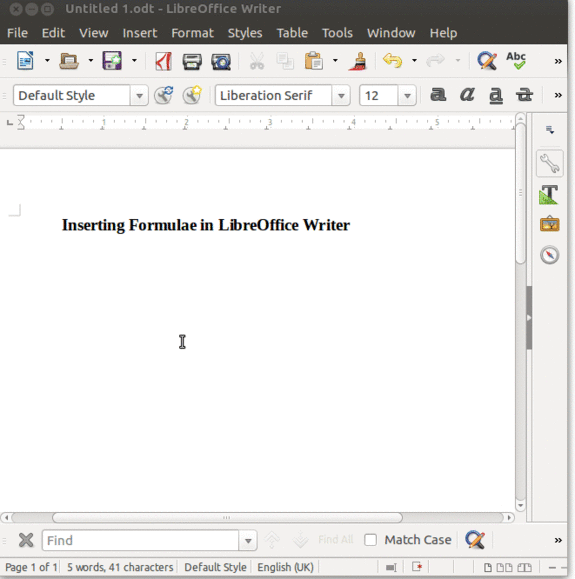575x579 pixels.
Task: Click the Liberation Serif font name field
Action: coord(273,96)
